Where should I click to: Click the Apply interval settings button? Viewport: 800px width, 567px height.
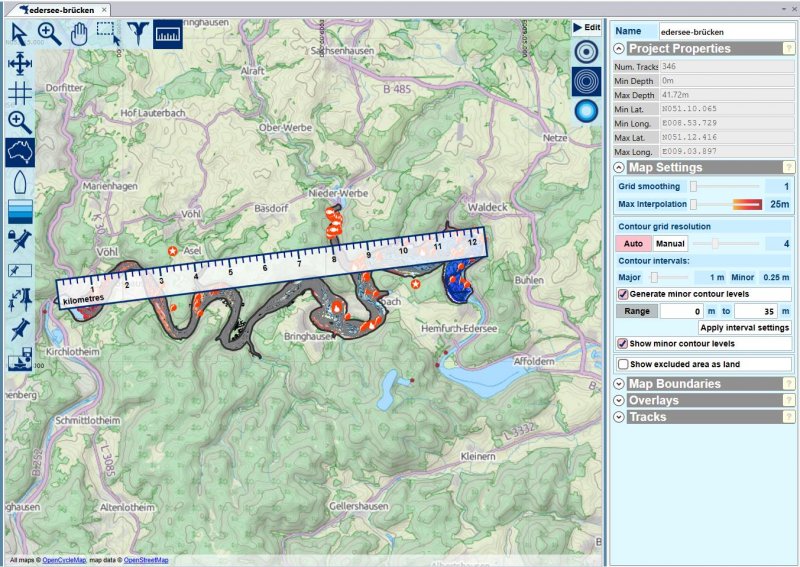pos(744,327)
